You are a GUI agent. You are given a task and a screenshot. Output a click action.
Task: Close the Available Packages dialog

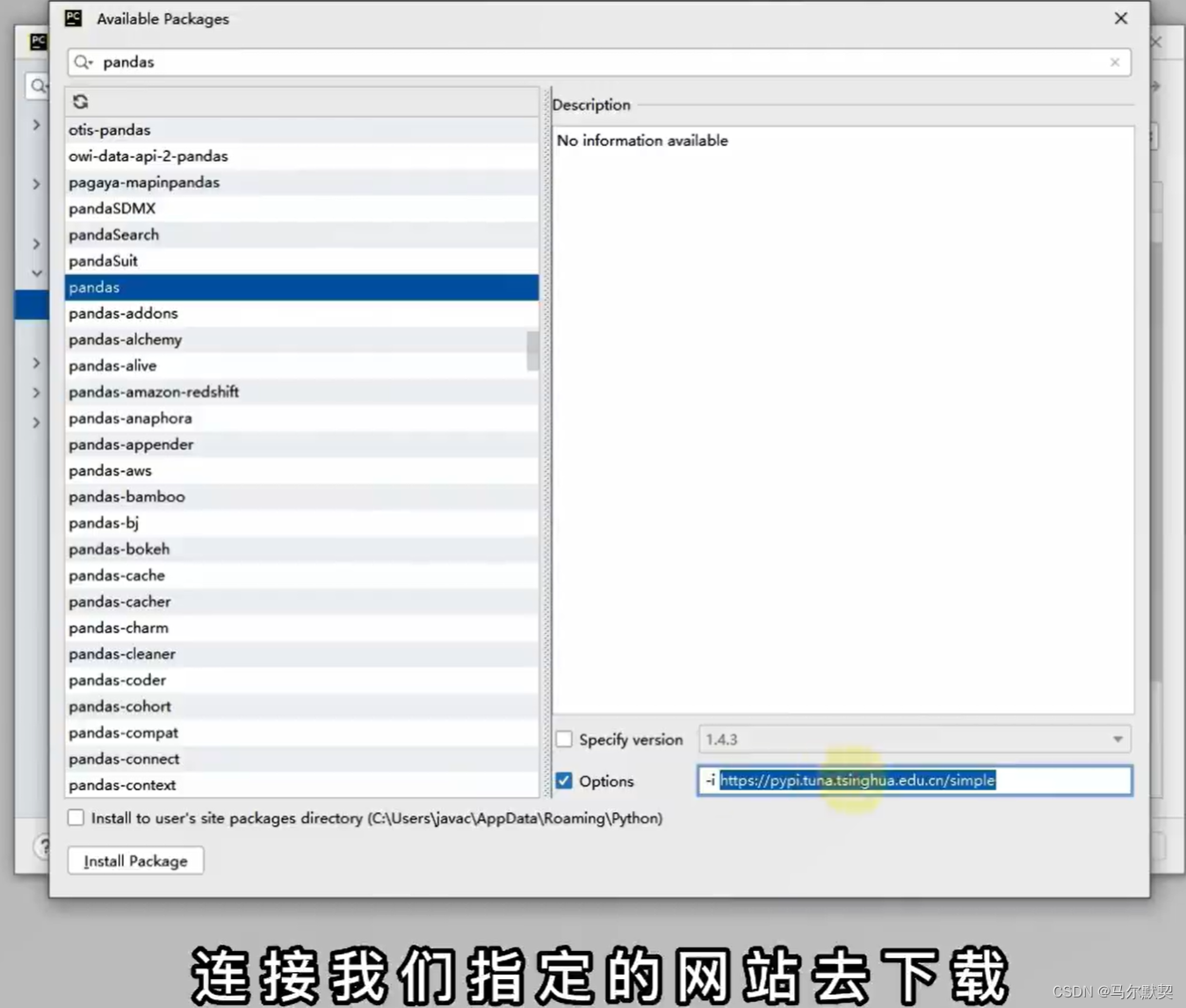tap(1121, 18)
